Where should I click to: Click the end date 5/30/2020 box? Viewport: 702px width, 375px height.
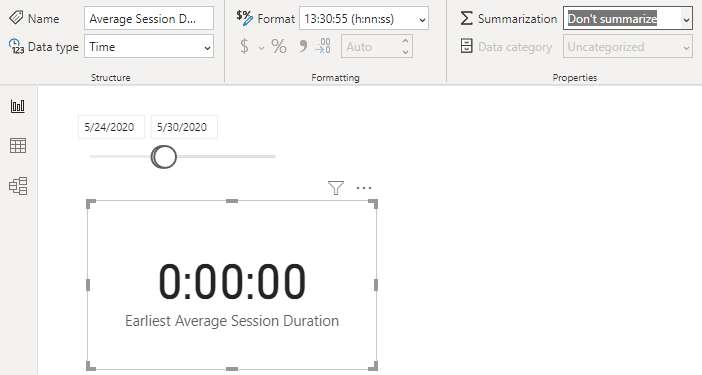184,127
